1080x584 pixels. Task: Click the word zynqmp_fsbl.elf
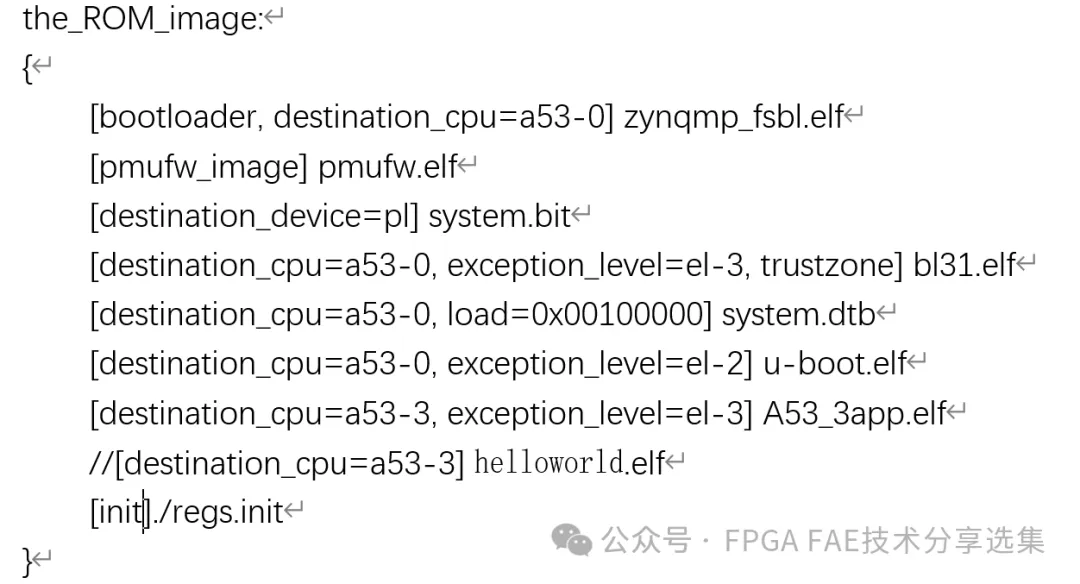(x=734, y=117)
